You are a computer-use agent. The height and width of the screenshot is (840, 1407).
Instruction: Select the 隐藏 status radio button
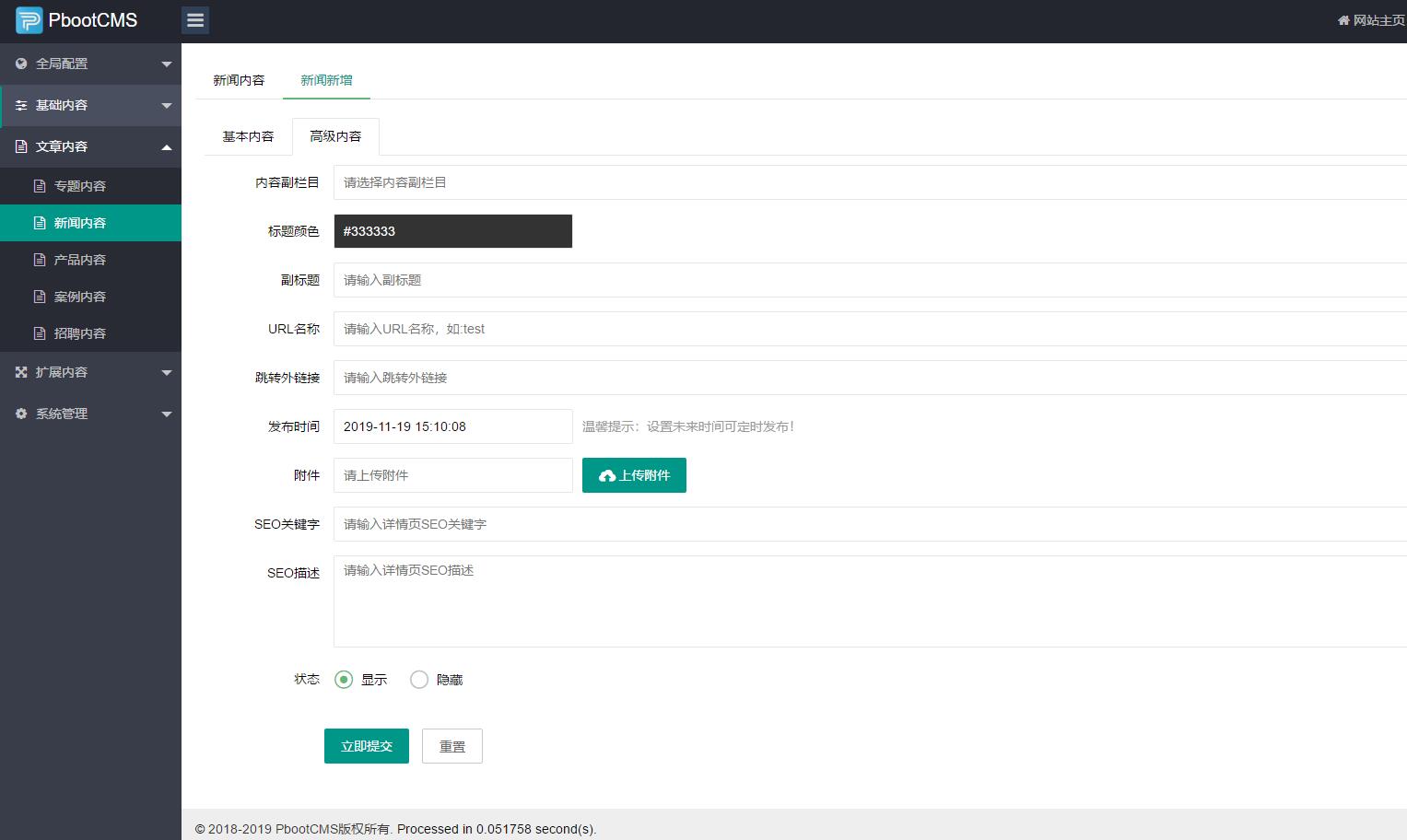click(419, 680)
